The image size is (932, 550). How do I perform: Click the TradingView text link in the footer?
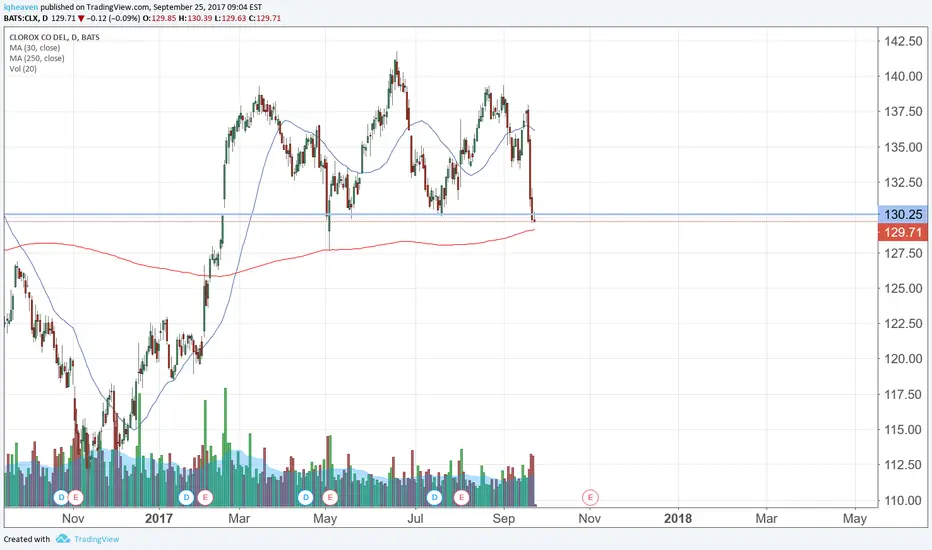[x=96, y=539]
